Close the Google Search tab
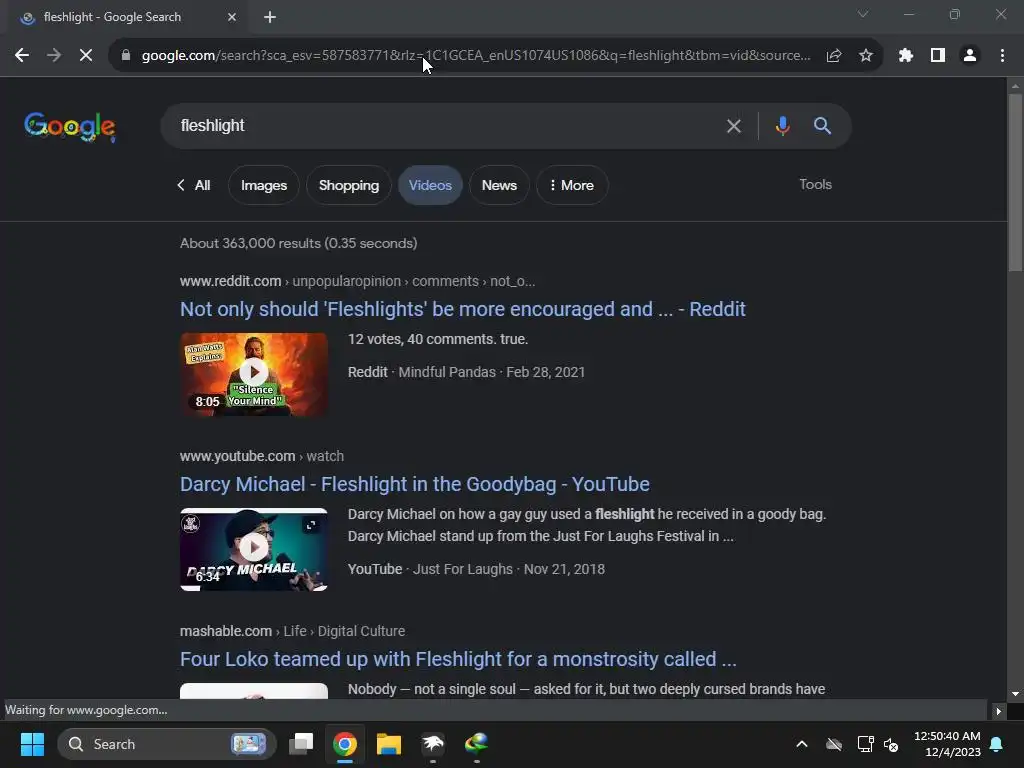The height and width of the screenshot is (768, 1024). 232,17
